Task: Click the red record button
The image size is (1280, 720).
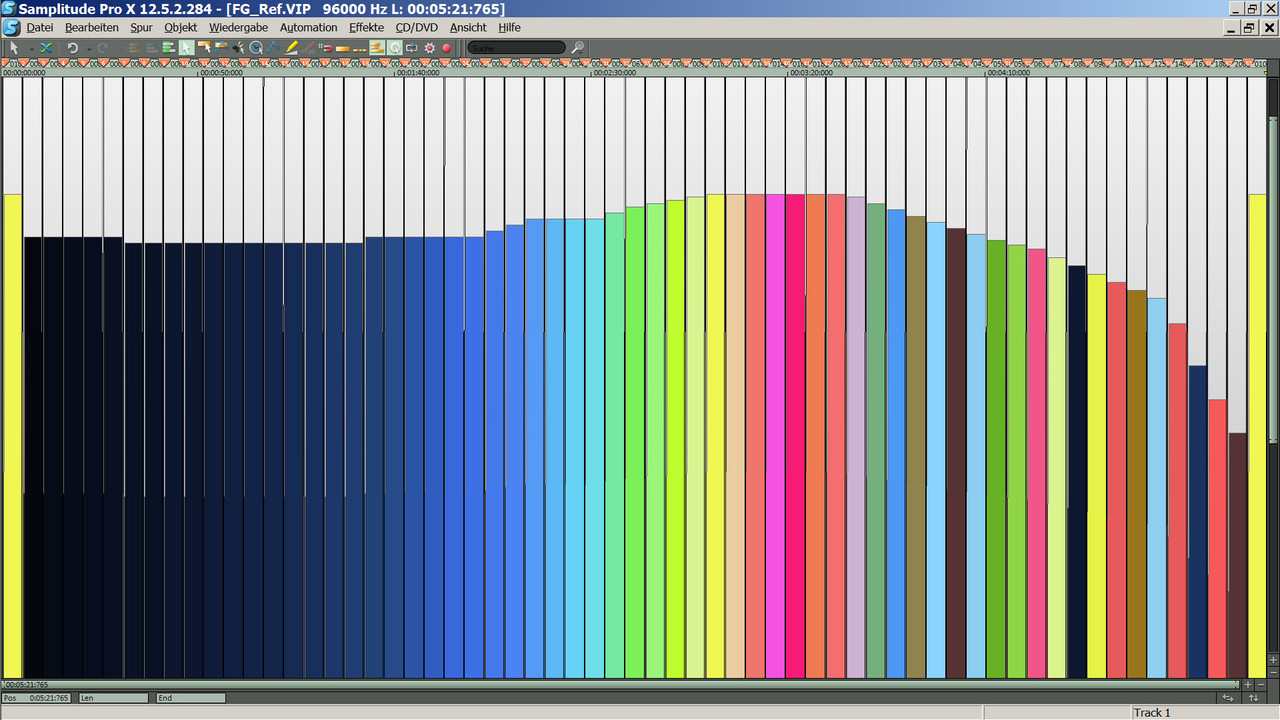Action: point(447,47)
